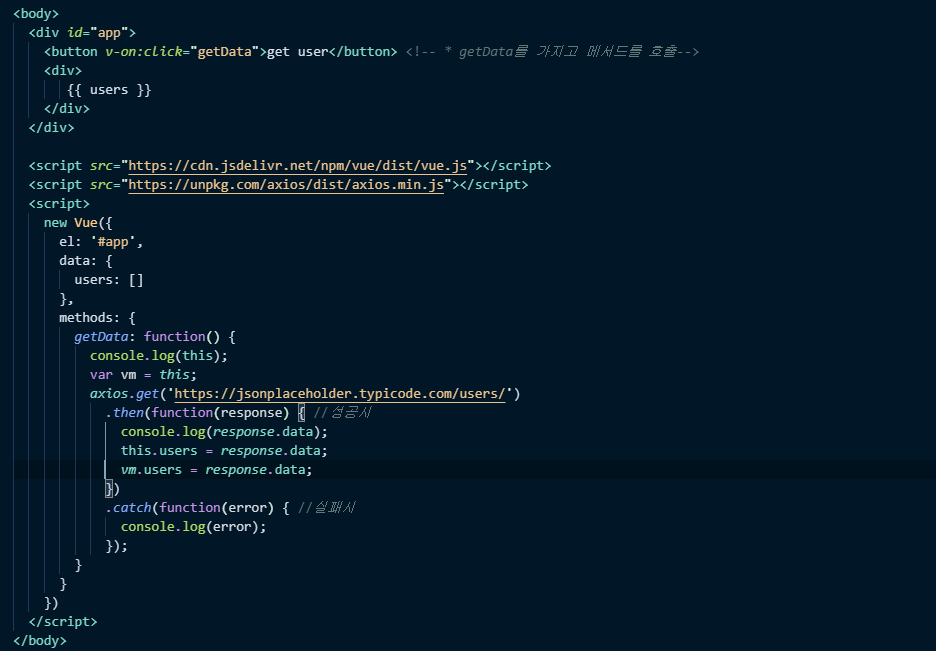Click "vm.users = response.data;" line
Image resolution: width=936 pixels, height=651 pixels.
click(x=217, y=470)
